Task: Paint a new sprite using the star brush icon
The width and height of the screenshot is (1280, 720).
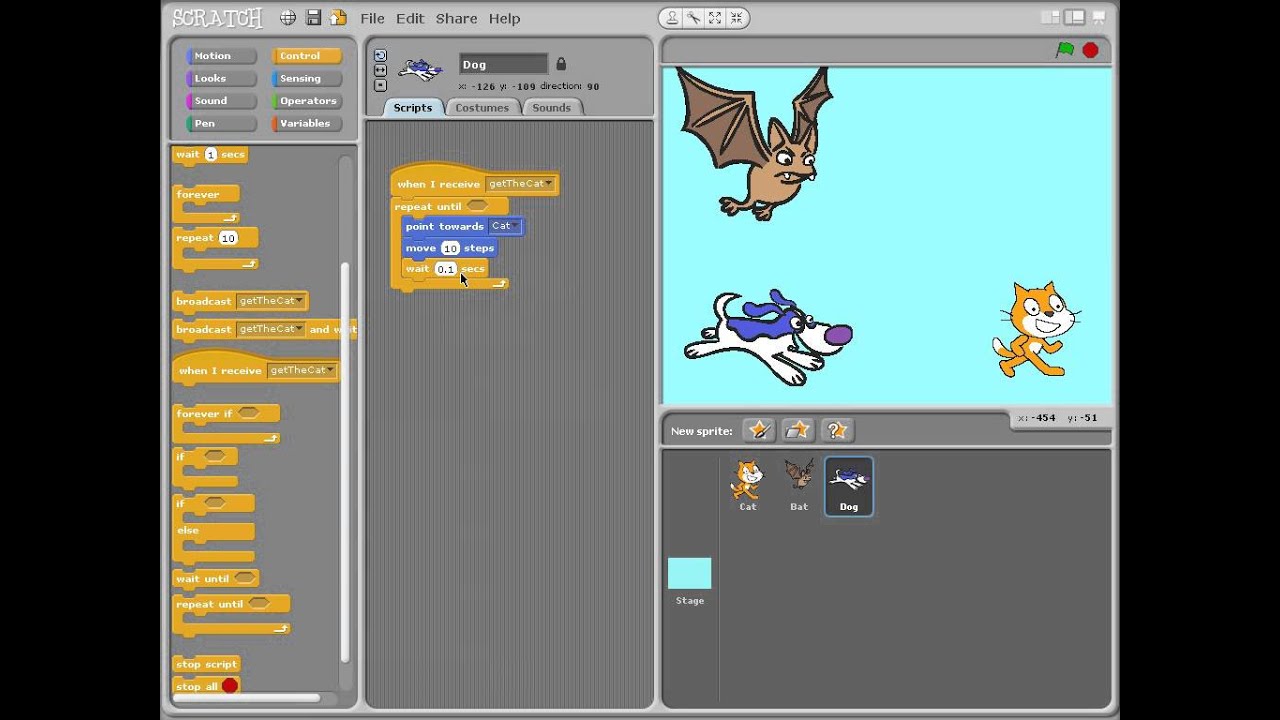Action: coord(759,430)
